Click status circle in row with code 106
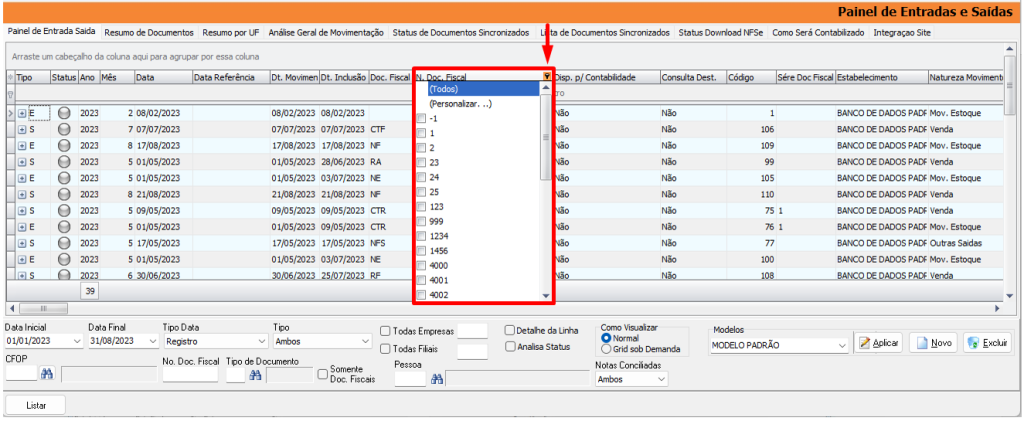Screen dimensions: 1024x421 pos(64,129)
